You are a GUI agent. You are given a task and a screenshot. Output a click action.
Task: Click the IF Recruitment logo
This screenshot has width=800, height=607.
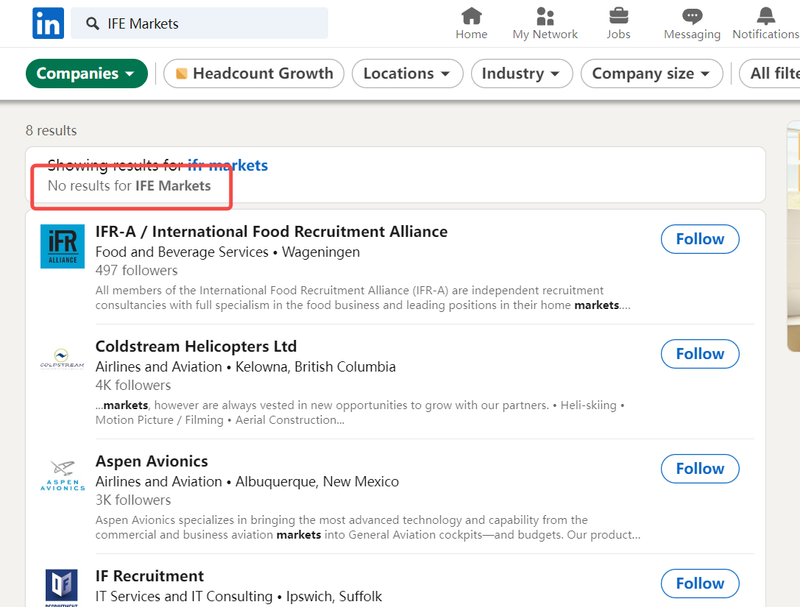click(62, 587)
